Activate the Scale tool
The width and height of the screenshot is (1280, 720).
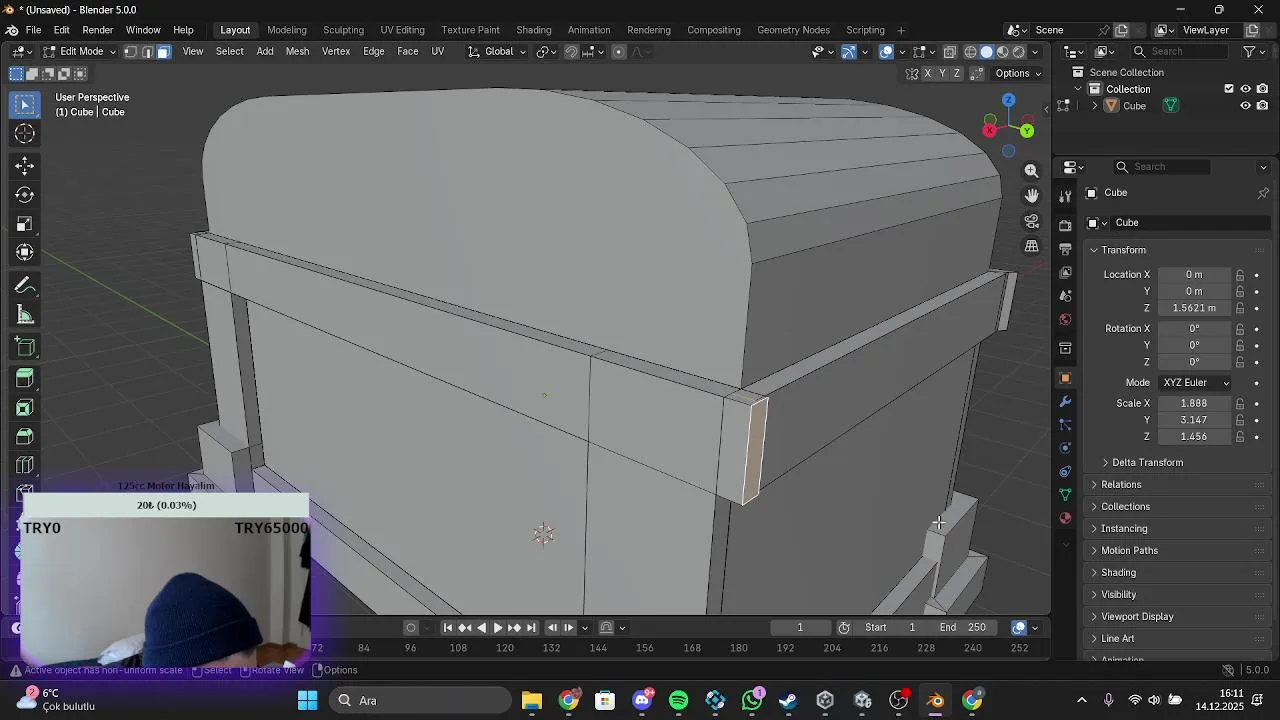pyautogui.click(x=25, y=224)
